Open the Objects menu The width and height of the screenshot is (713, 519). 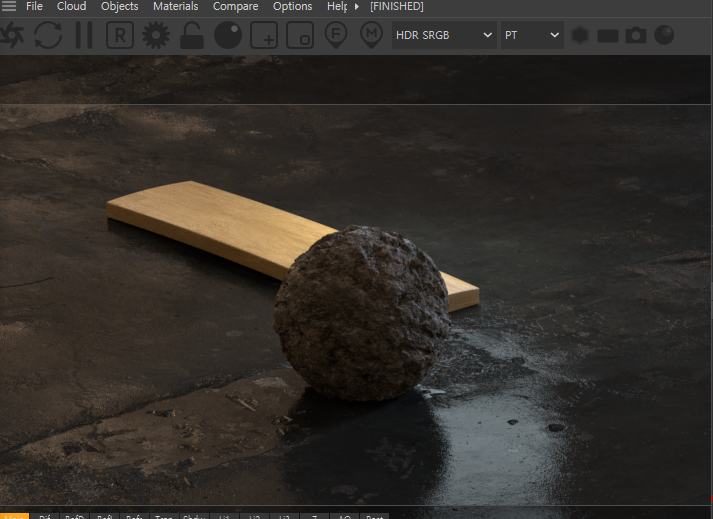pos(120,6)
